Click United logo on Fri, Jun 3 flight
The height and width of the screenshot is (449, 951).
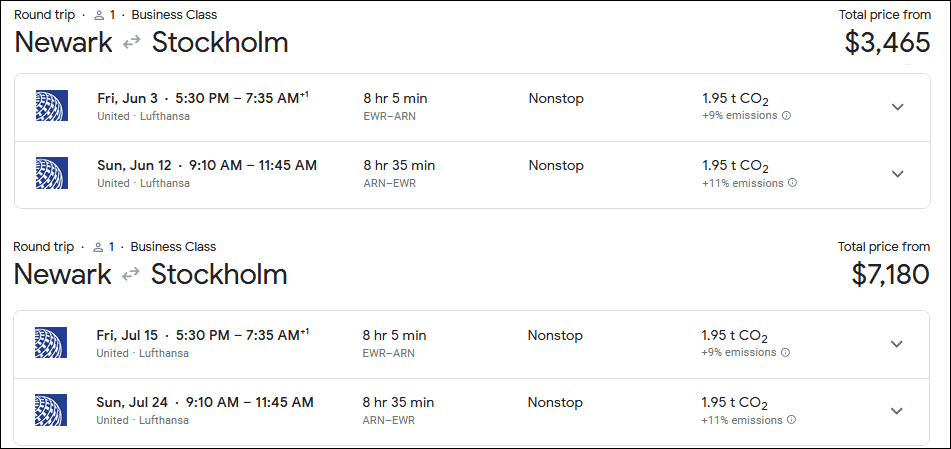point(51,106)
